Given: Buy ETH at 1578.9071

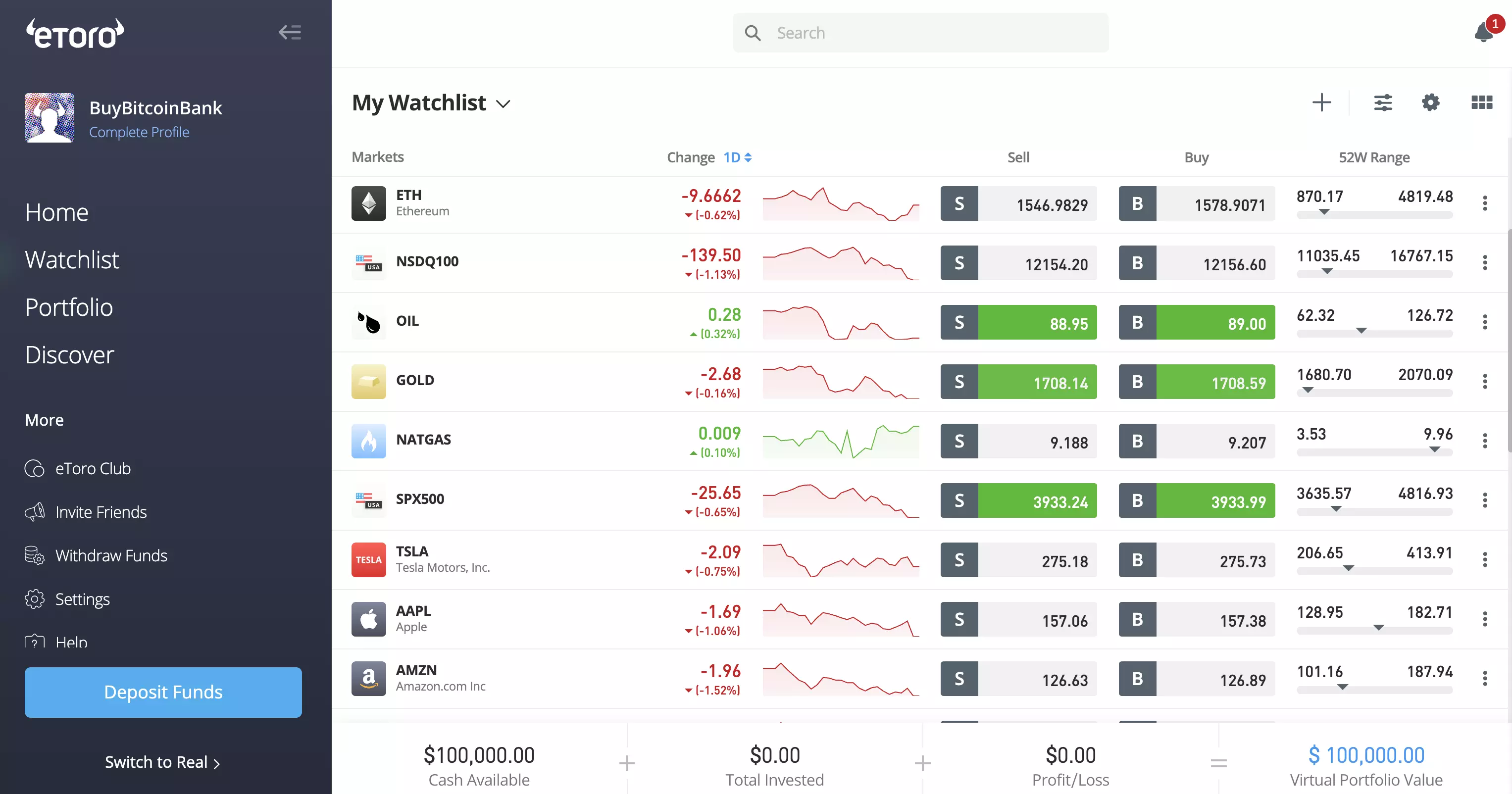Looking at the screenshot, I should (1197, 203).
